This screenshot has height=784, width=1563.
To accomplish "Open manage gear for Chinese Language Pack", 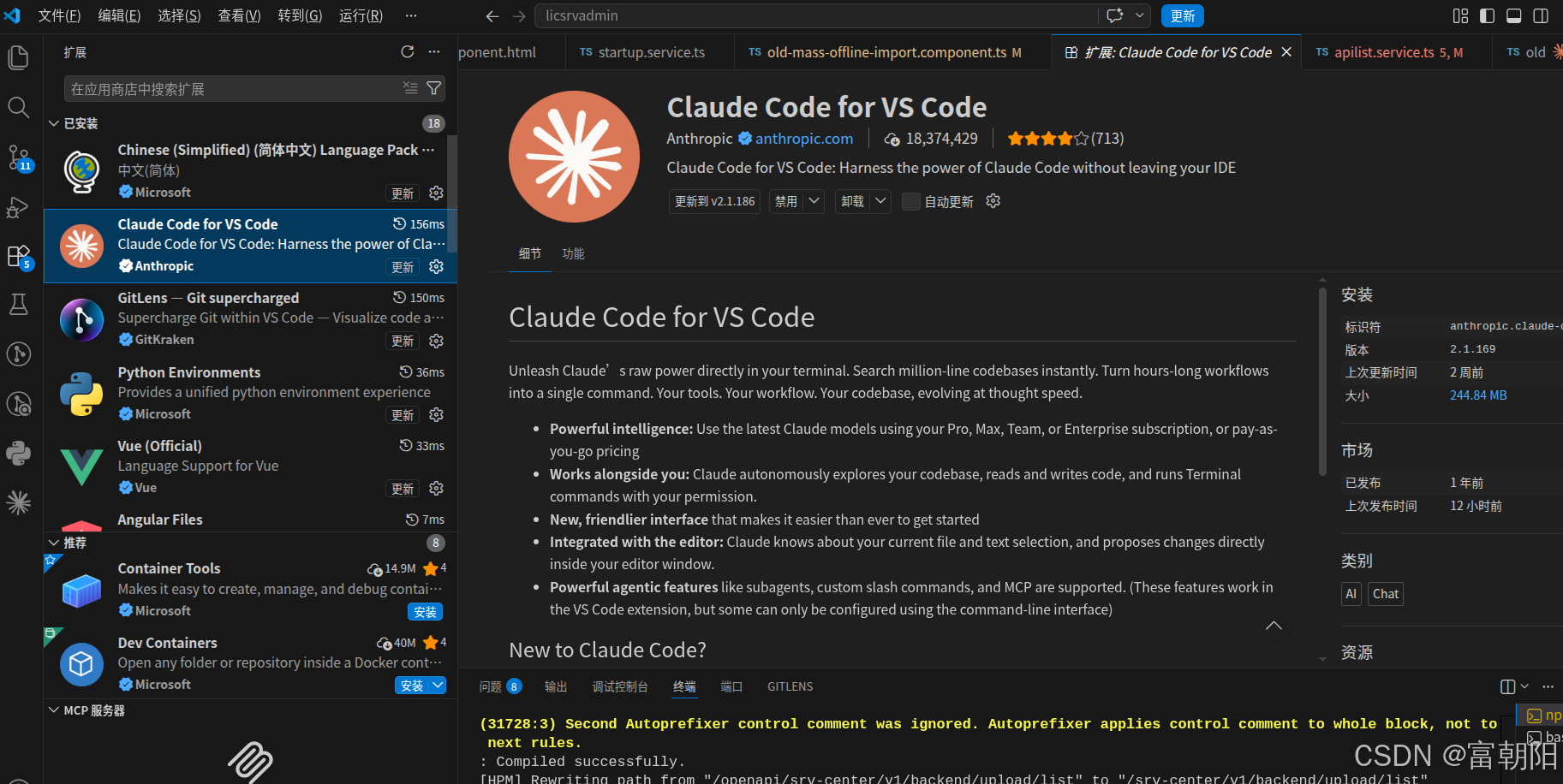I will [x=436, y=193].
